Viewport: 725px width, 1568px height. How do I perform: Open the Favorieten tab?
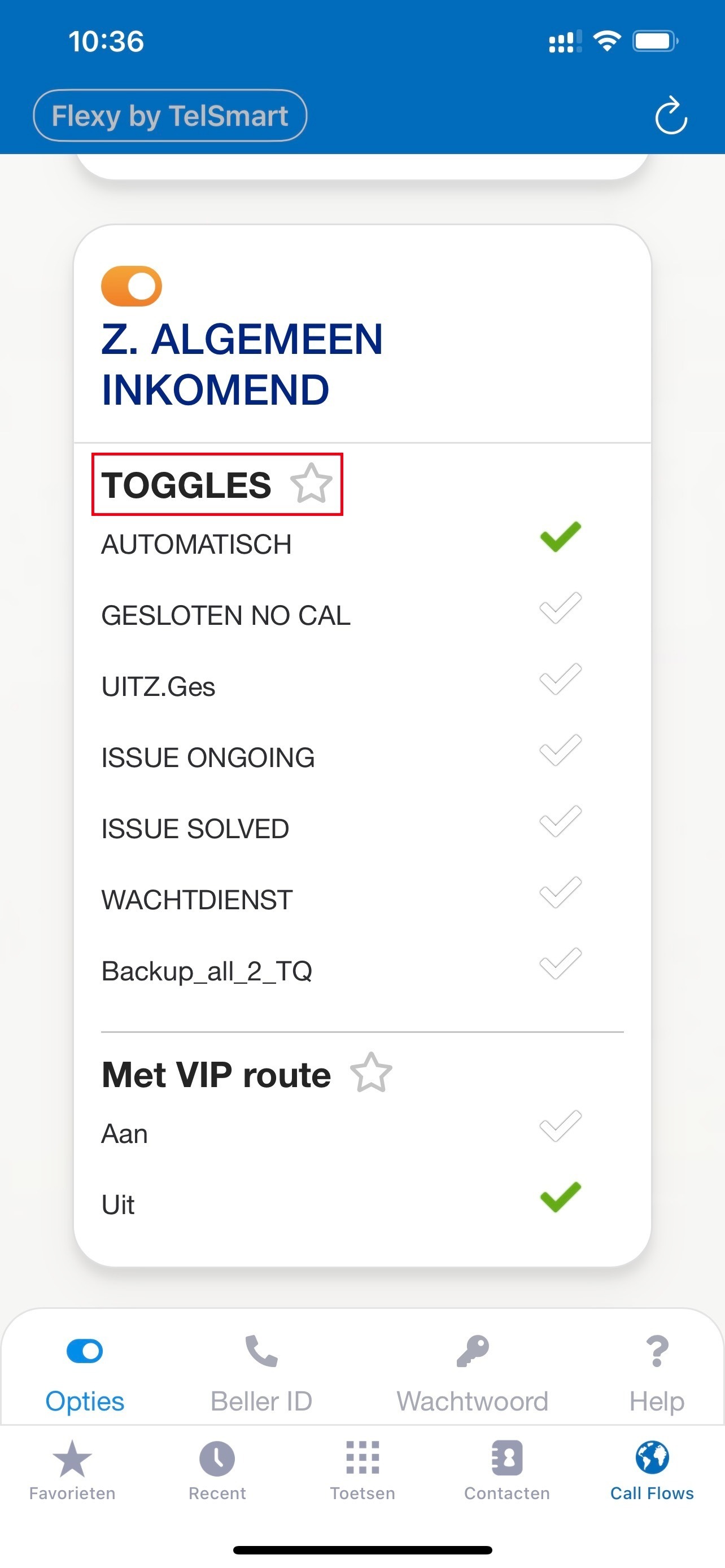tap(72, 1470)
